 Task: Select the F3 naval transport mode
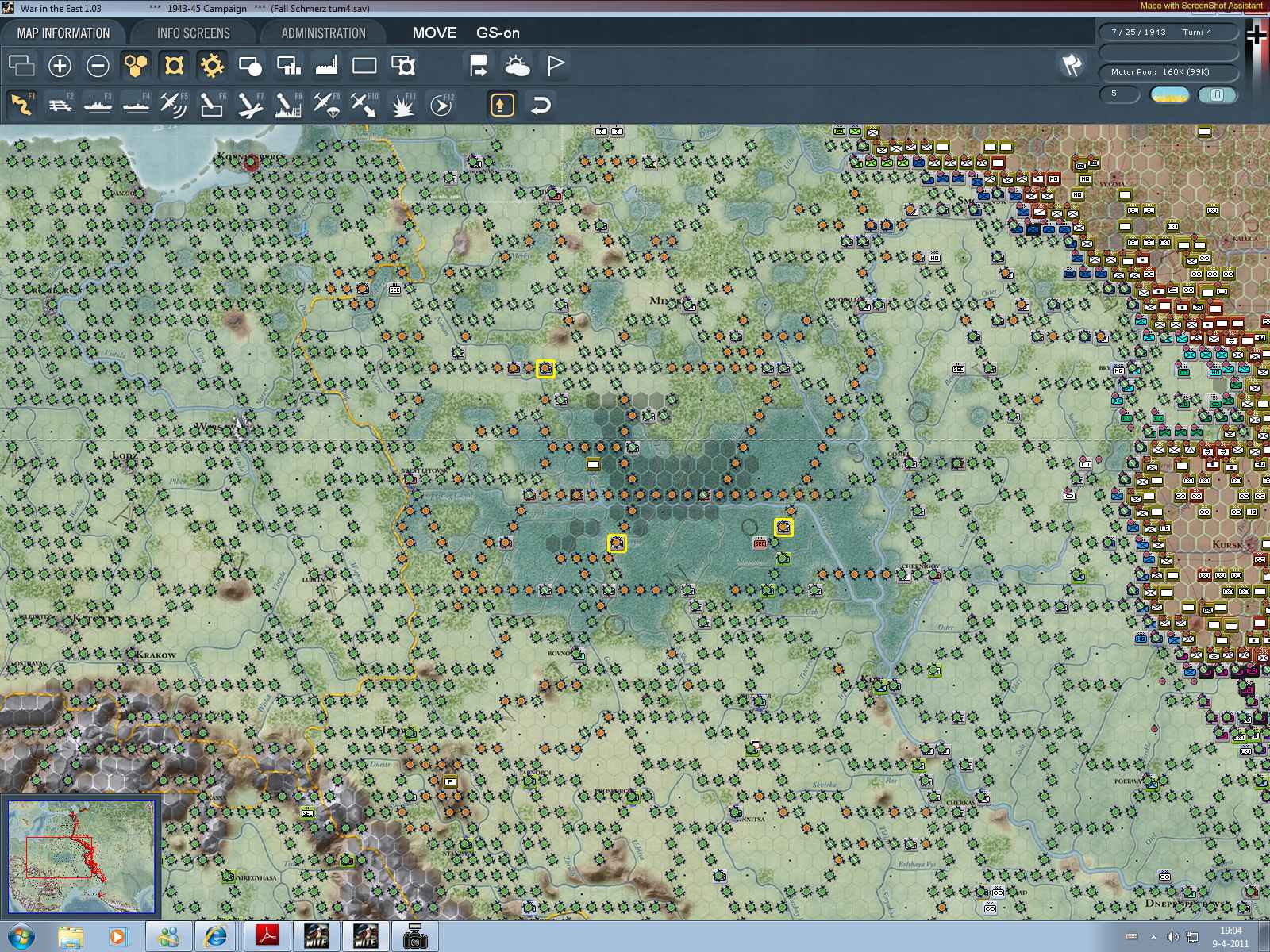pyautogui.click(x=98, y=105)
